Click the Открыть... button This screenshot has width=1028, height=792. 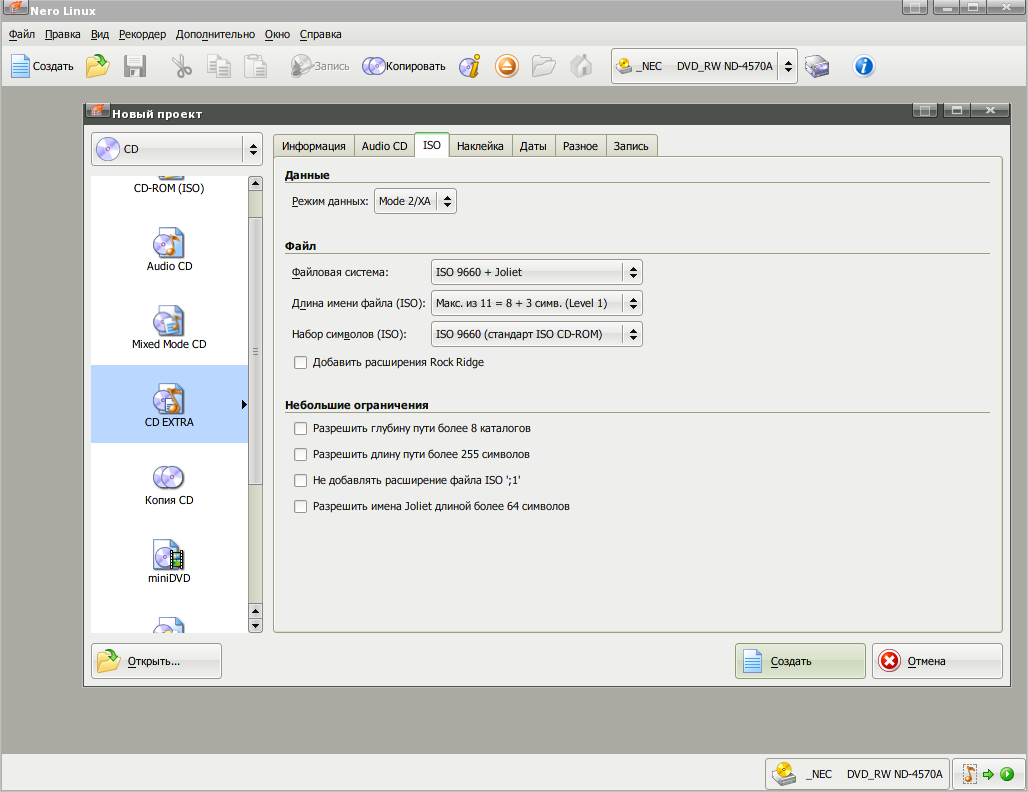tap(156, 661)
